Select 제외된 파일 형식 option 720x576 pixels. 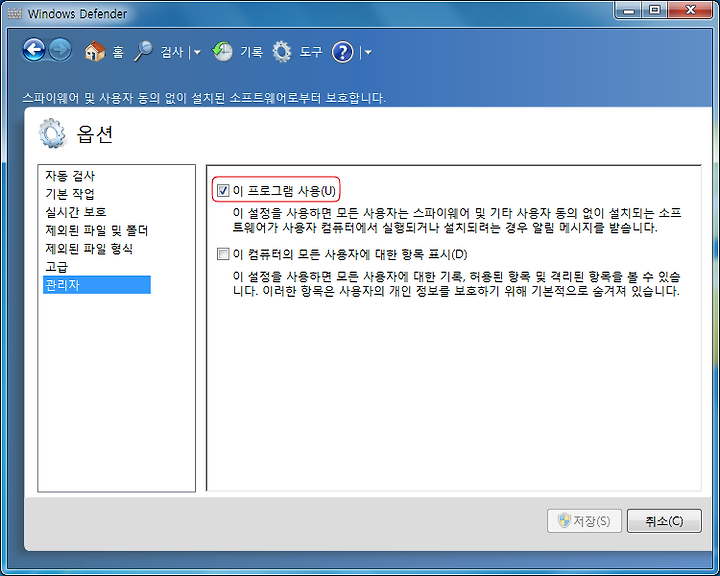pos(89,248)
